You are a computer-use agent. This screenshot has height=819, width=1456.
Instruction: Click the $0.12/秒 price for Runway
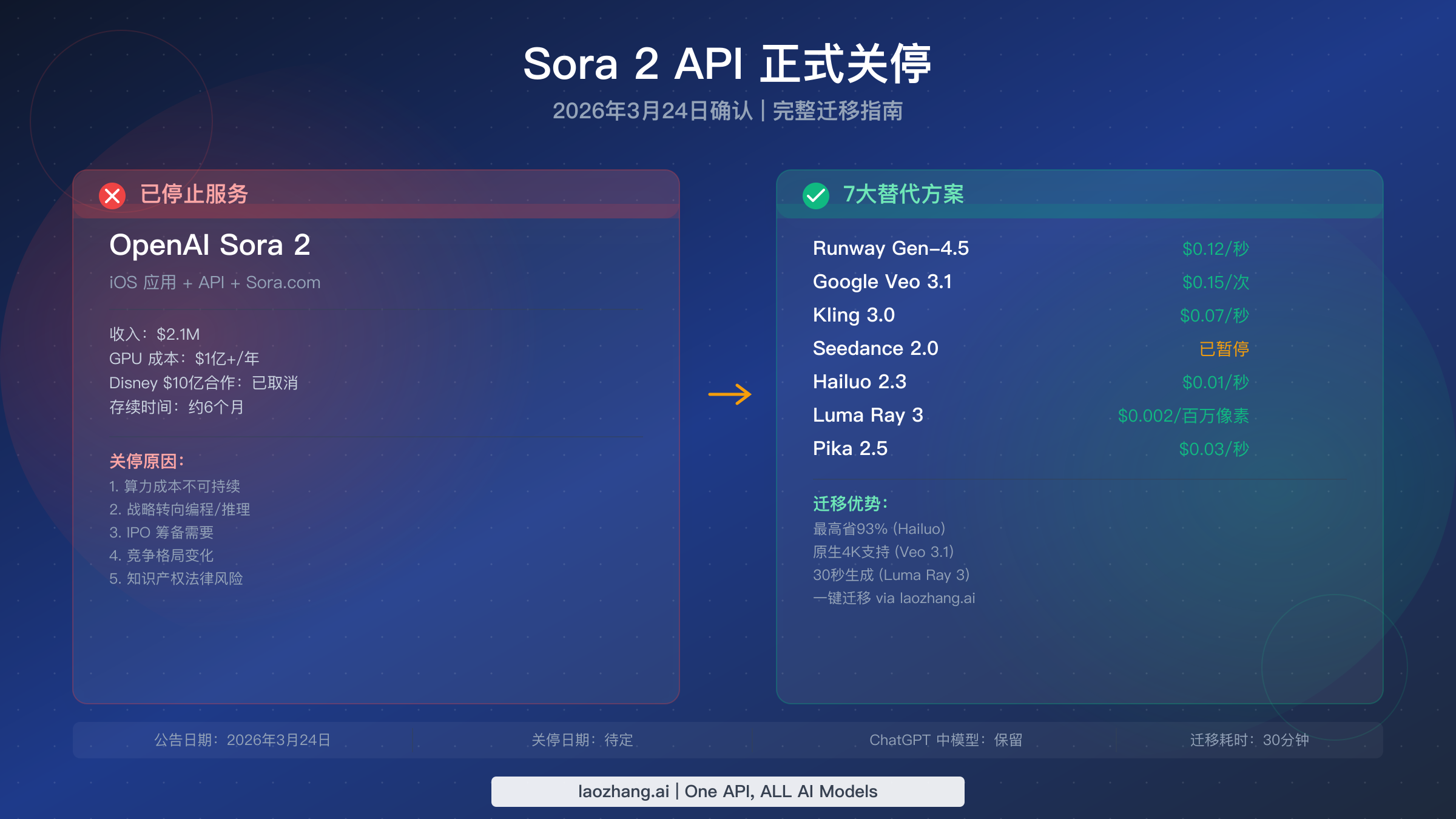pyautogui.click(x=1215, y=249)
